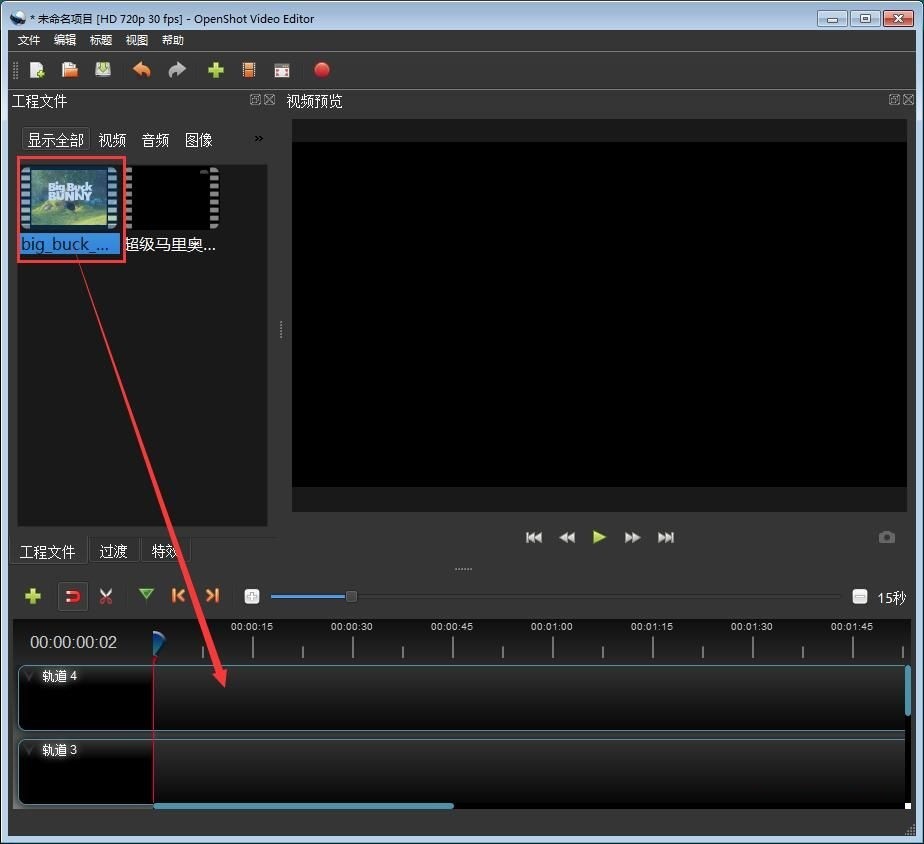Filter project files by 图像
Image resolution: width=924 pixels, height=844 pixels.
[199, 140]
